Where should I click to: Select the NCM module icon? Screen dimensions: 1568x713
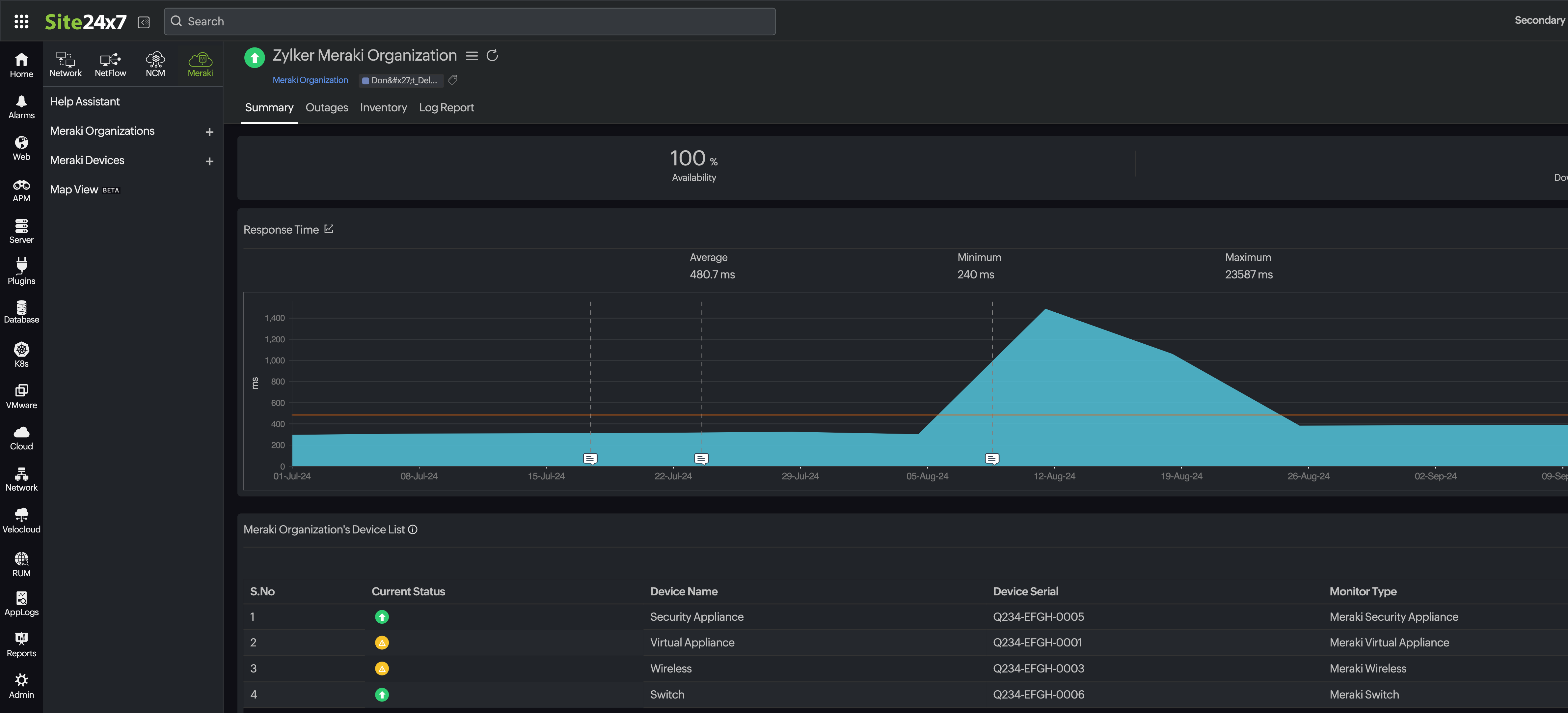pos(155,64)
